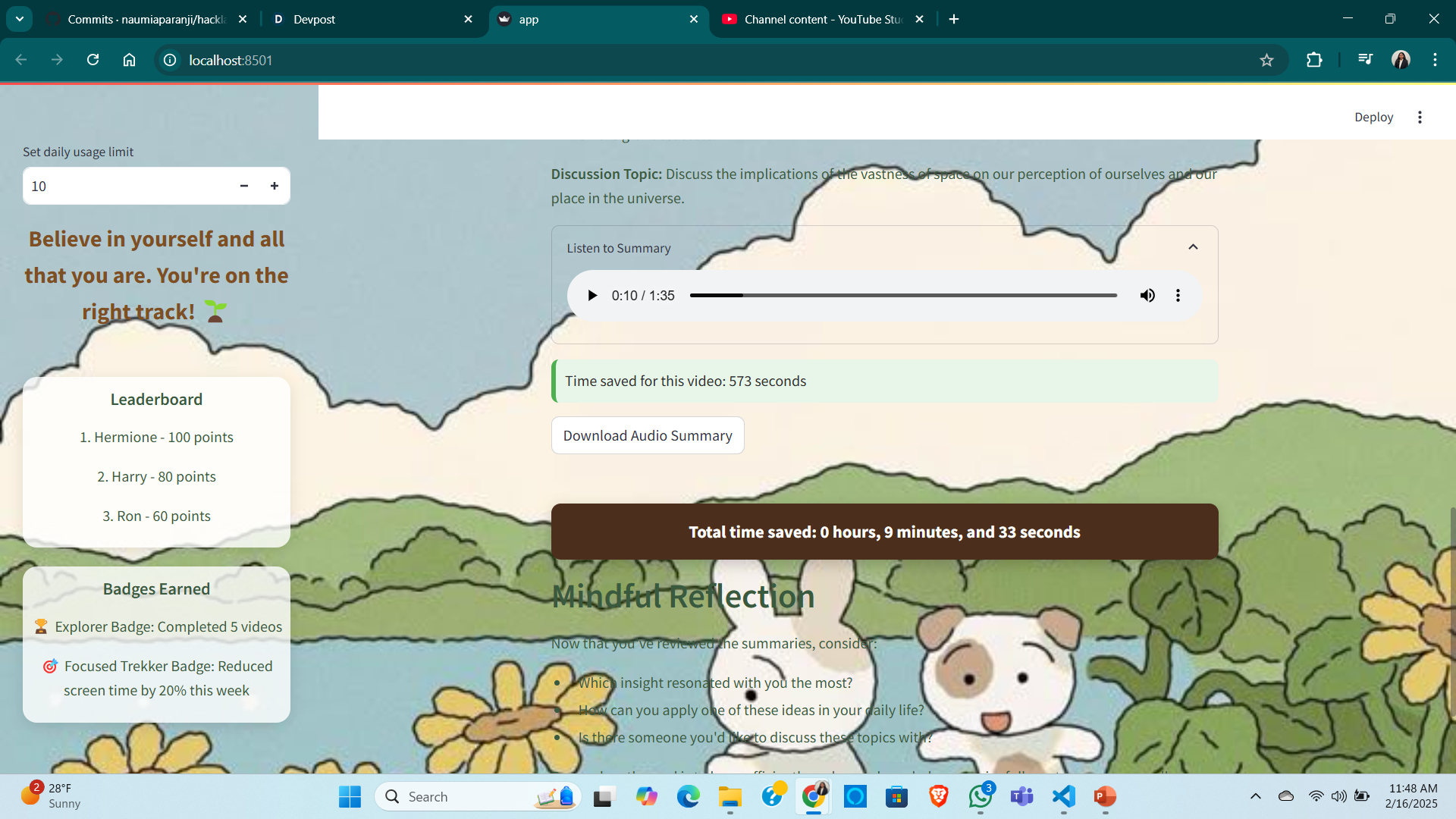Decrease the daily usage limit
Screen dimensions: 1456x819
pyautogui.click(x=244, y=186)
